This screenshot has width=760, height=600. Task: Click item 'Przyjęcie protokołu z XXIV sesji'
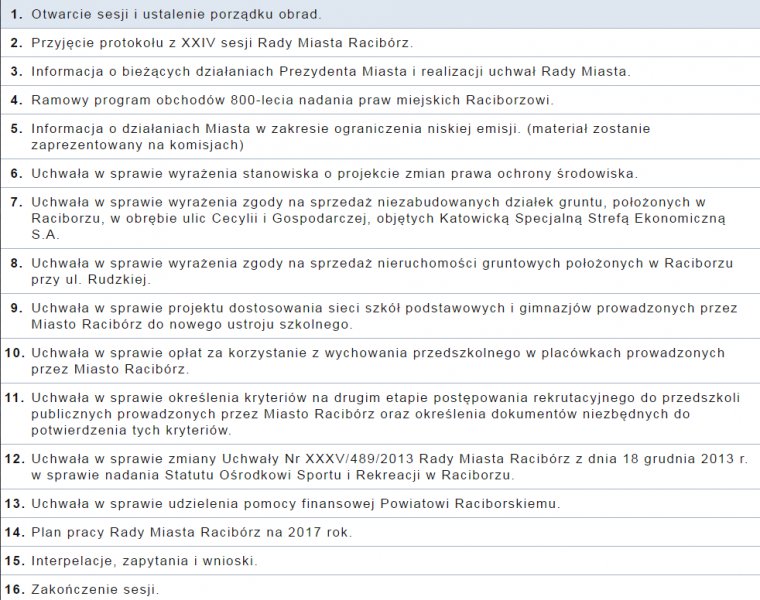click(x=380, y=43)
